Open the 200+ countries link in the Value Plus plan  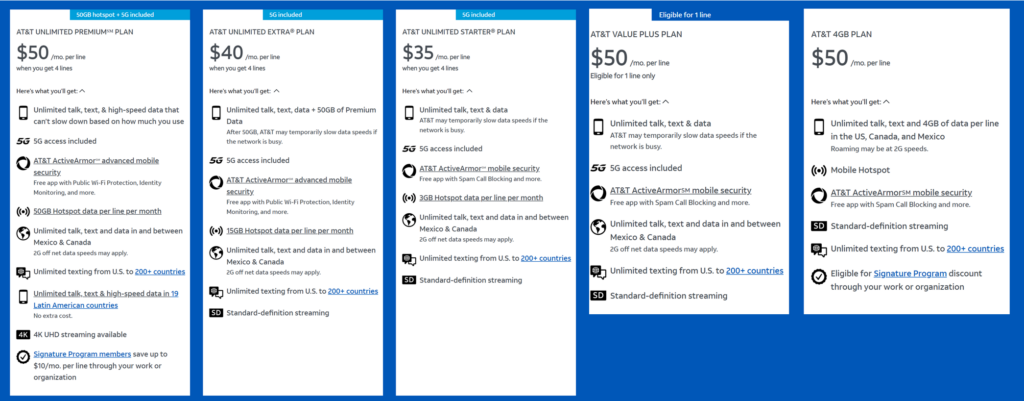pyautogui.click(x=754, y=271)
